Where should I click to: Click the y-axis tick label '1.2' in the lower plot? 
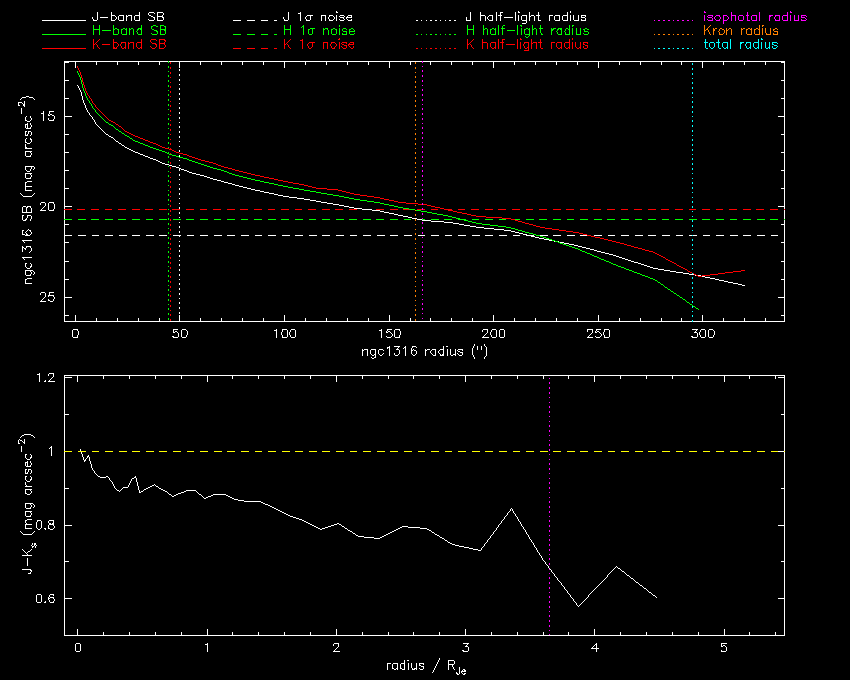click(45, 377)
